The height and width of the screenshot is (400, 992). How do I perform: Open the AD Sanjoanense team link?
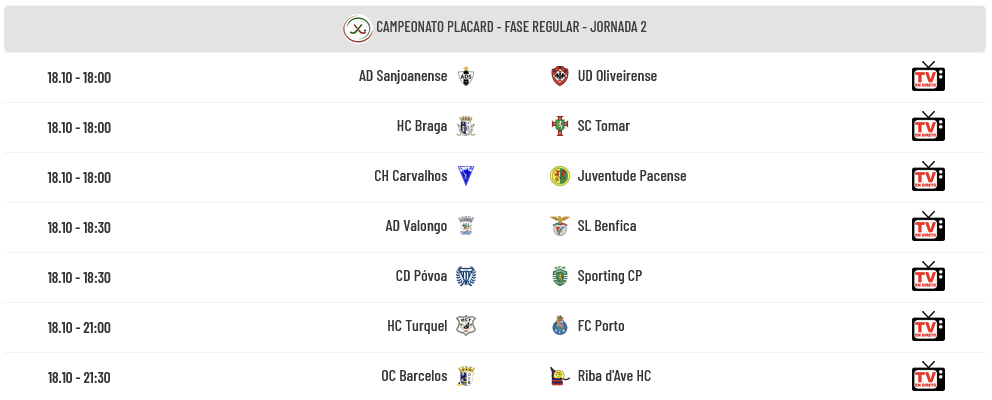point(403,76)
